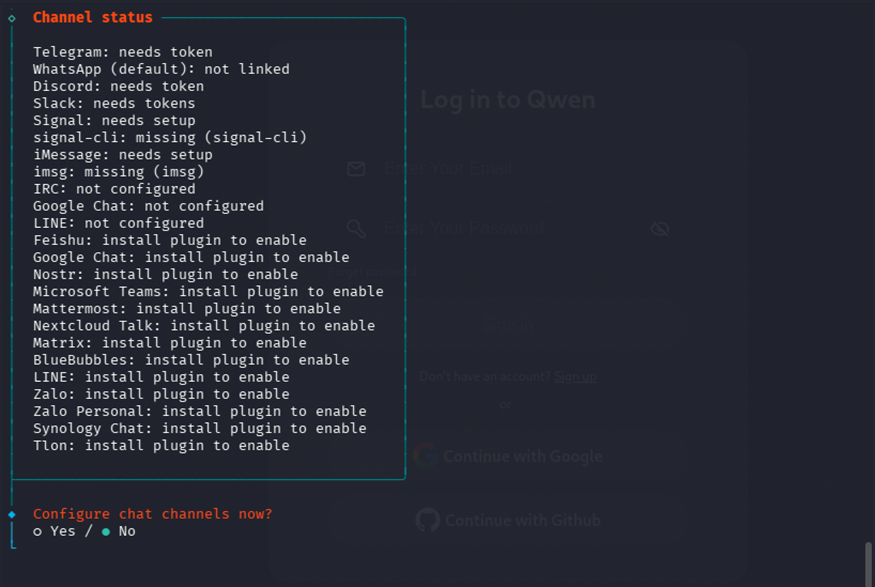Focus the Enter Your Password field

tap(508, 228)
